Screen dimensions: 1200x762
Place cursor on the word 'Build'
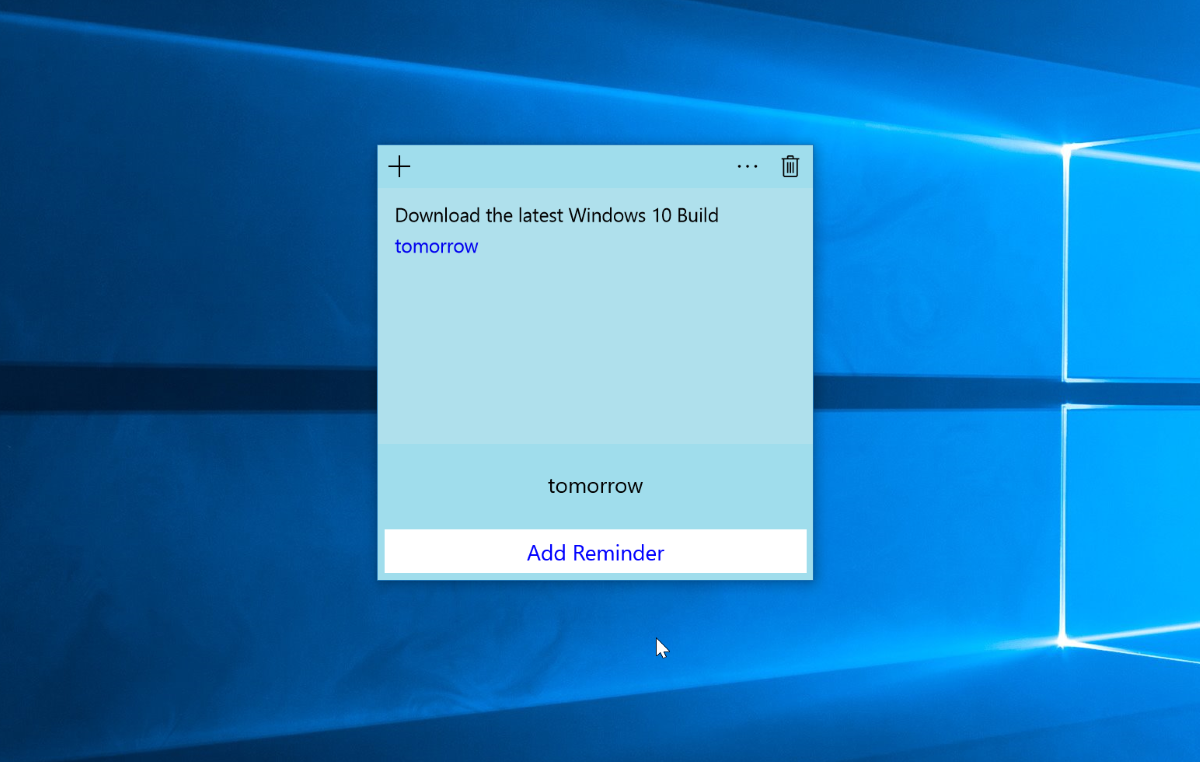click(x=698, y=215)
